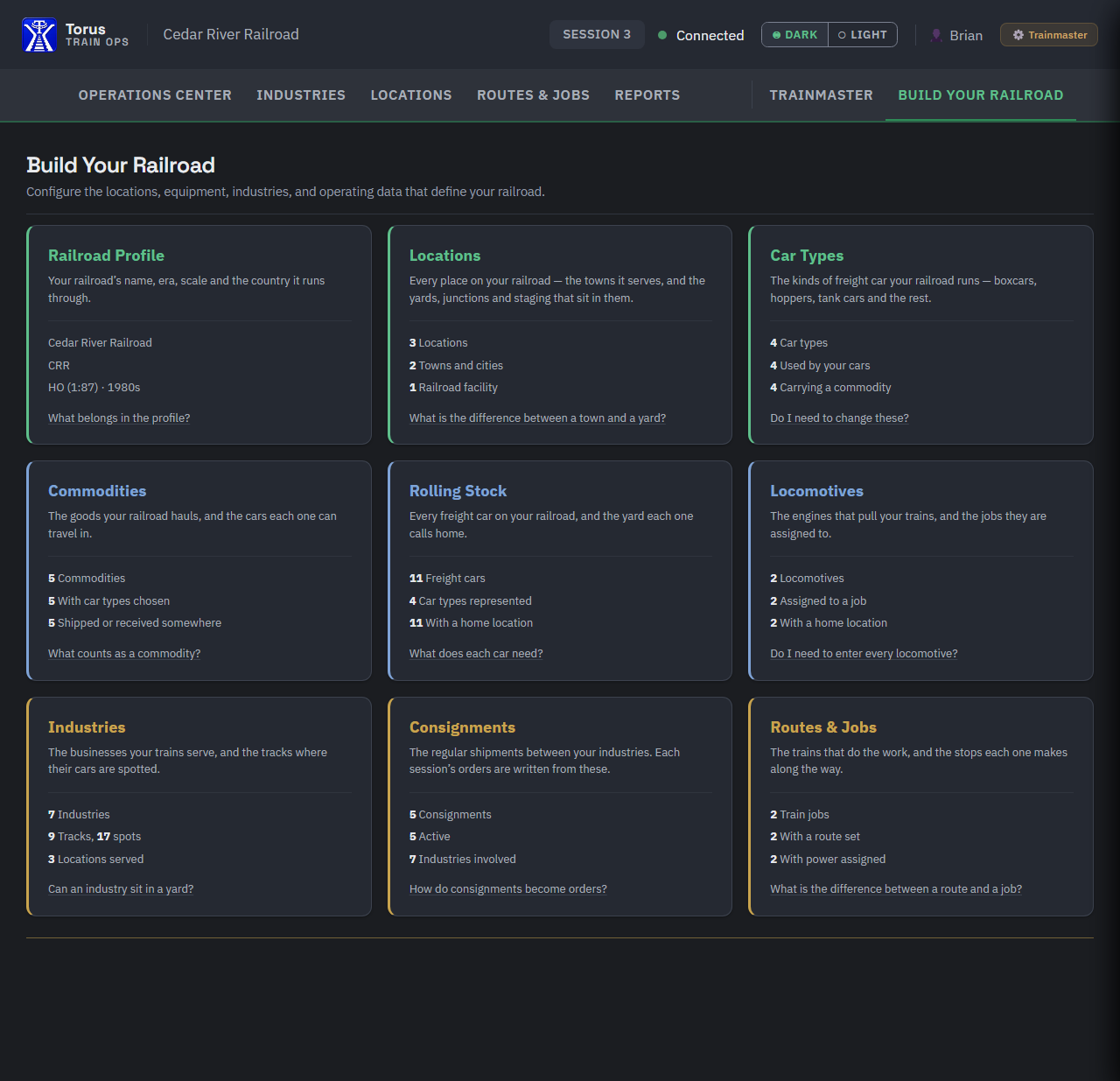The height and width of the screenshot is (1081, 1120).
Task: Open the Routes & Jobs card heading
Action: [823, 727]
